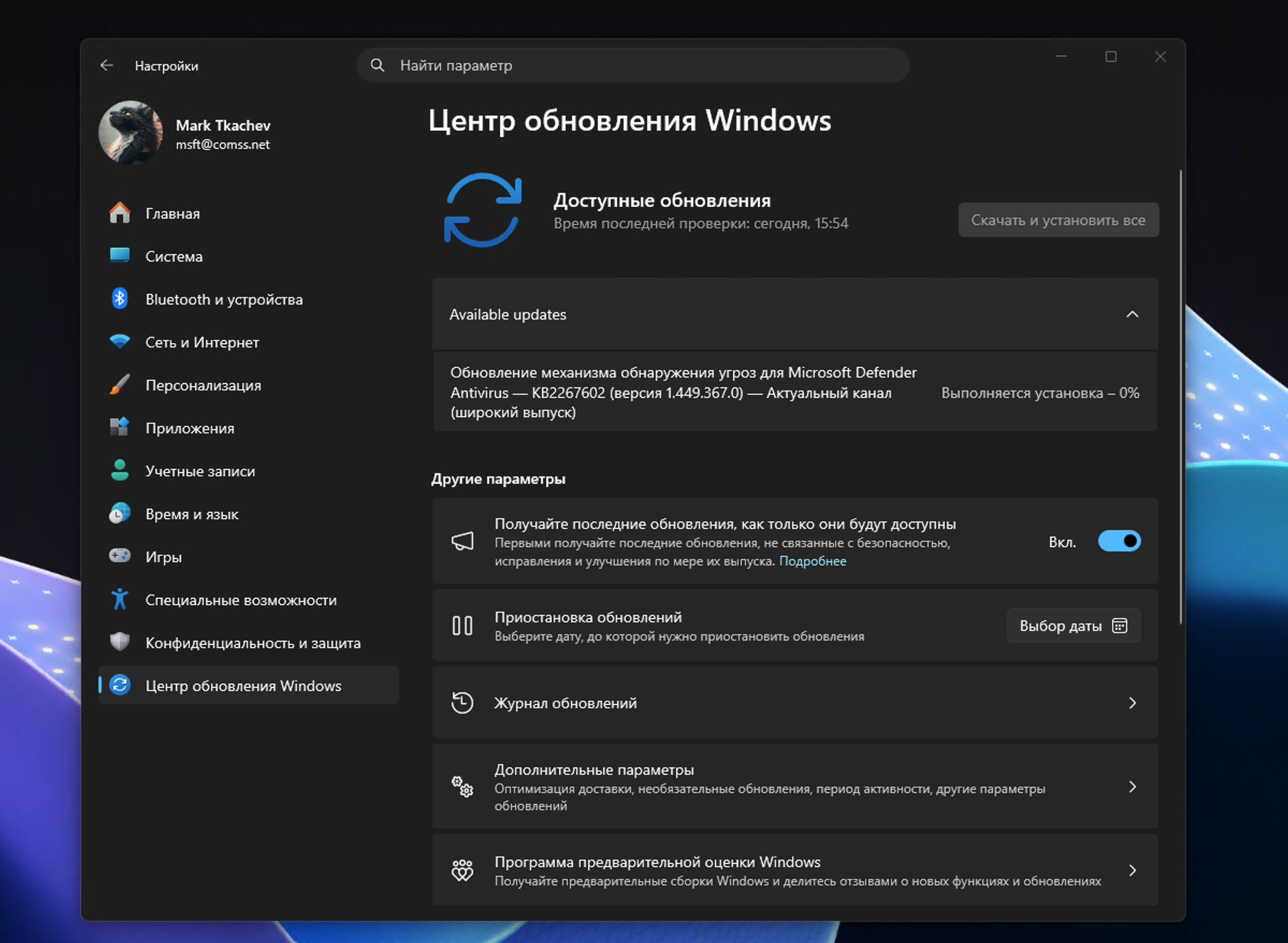The height and width of the screenshot is (943, 1288).
Task: Click the Home (Главная) house icon
Action: pos(120,213)
